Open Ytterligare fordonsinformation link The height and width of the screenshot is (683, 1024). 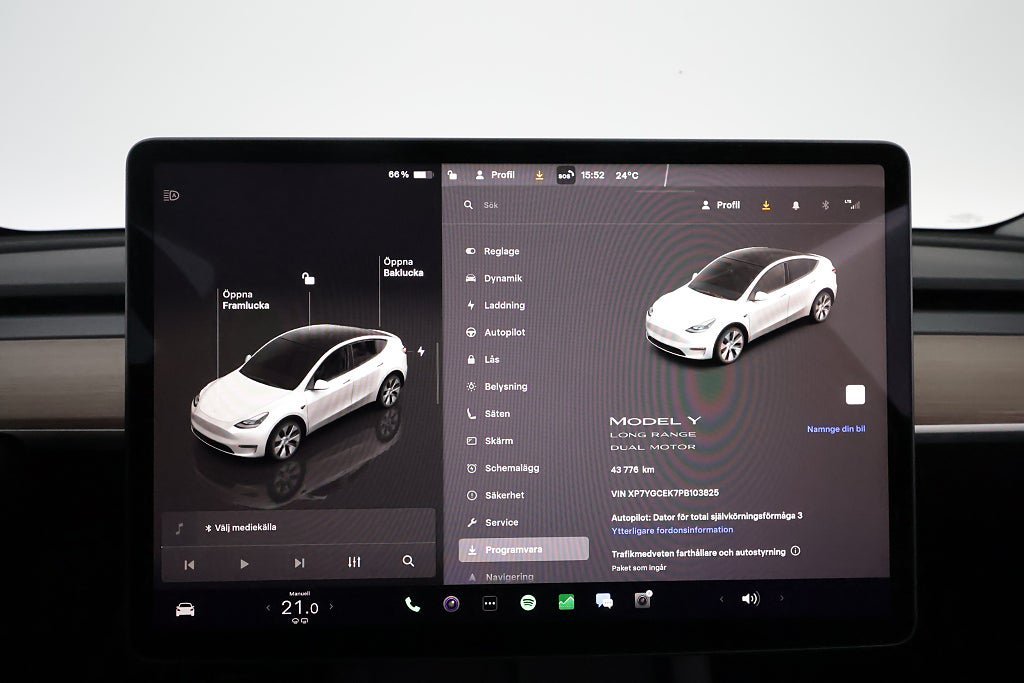click(672, 530)
